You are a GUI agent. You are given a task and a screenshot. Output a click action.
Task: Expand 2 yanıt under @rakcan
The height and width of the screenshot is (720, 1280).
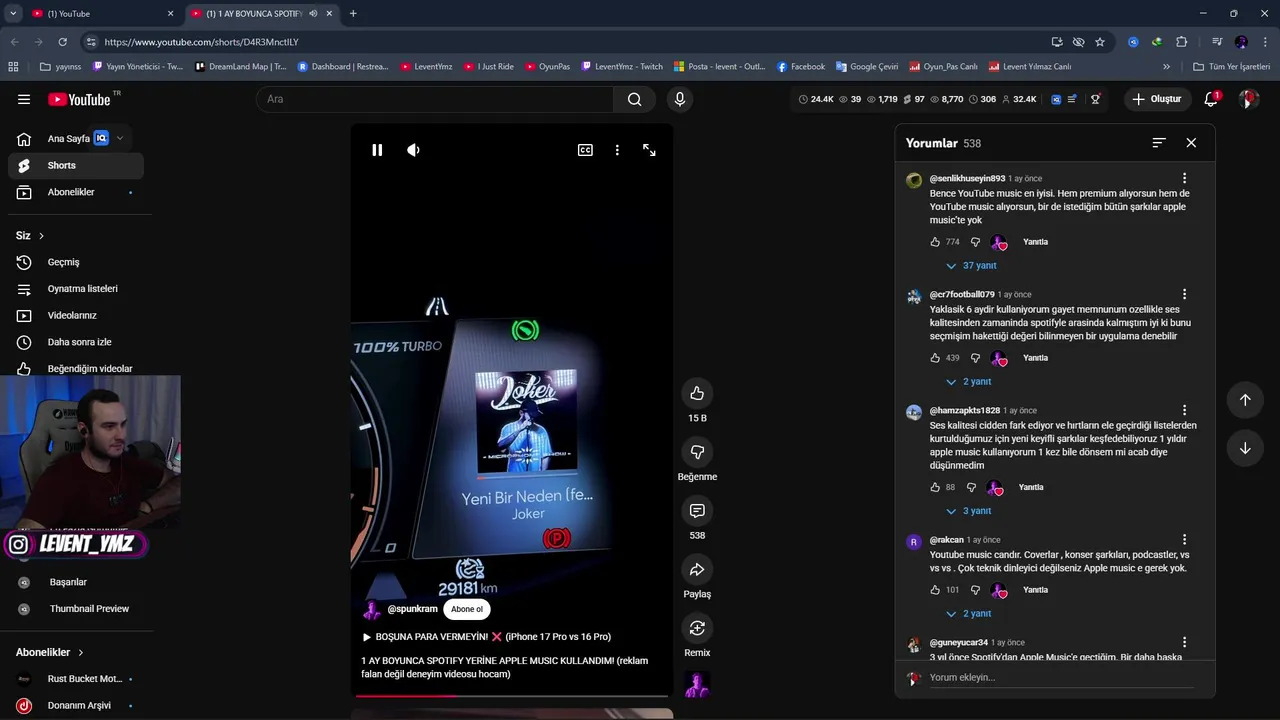[968, 614]
